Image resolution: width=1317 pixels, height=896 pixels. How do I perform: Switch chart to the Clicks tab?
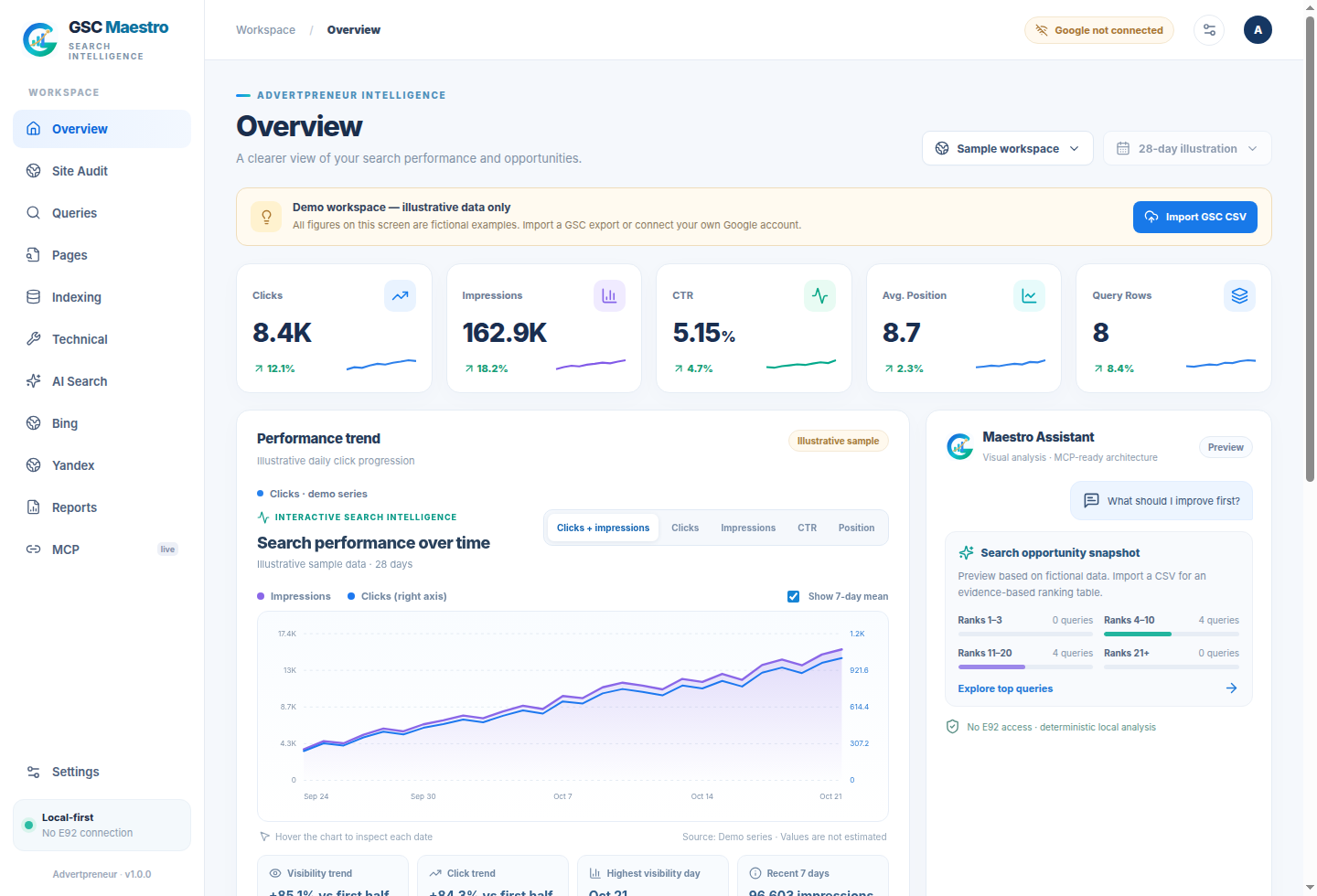tap(685, 528)
